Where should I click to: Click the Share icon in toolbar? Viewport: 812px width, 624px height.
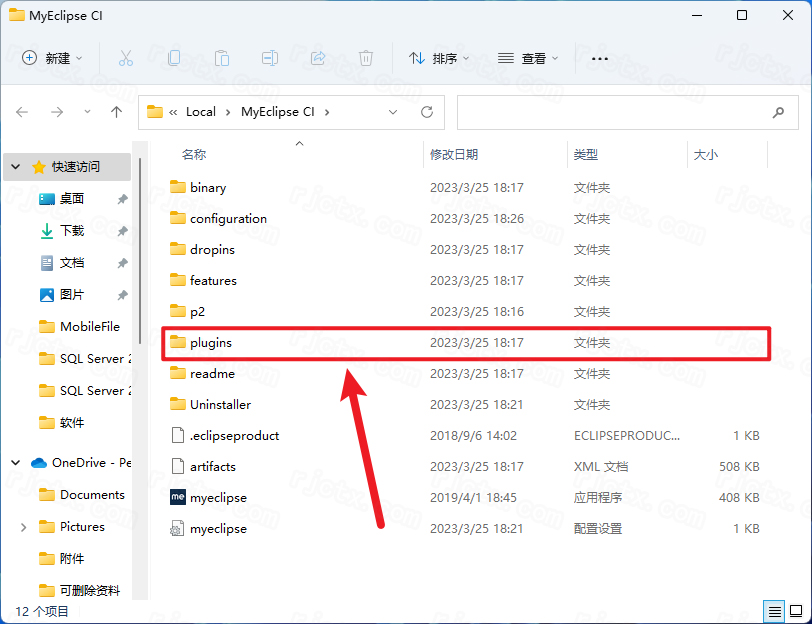318,58
